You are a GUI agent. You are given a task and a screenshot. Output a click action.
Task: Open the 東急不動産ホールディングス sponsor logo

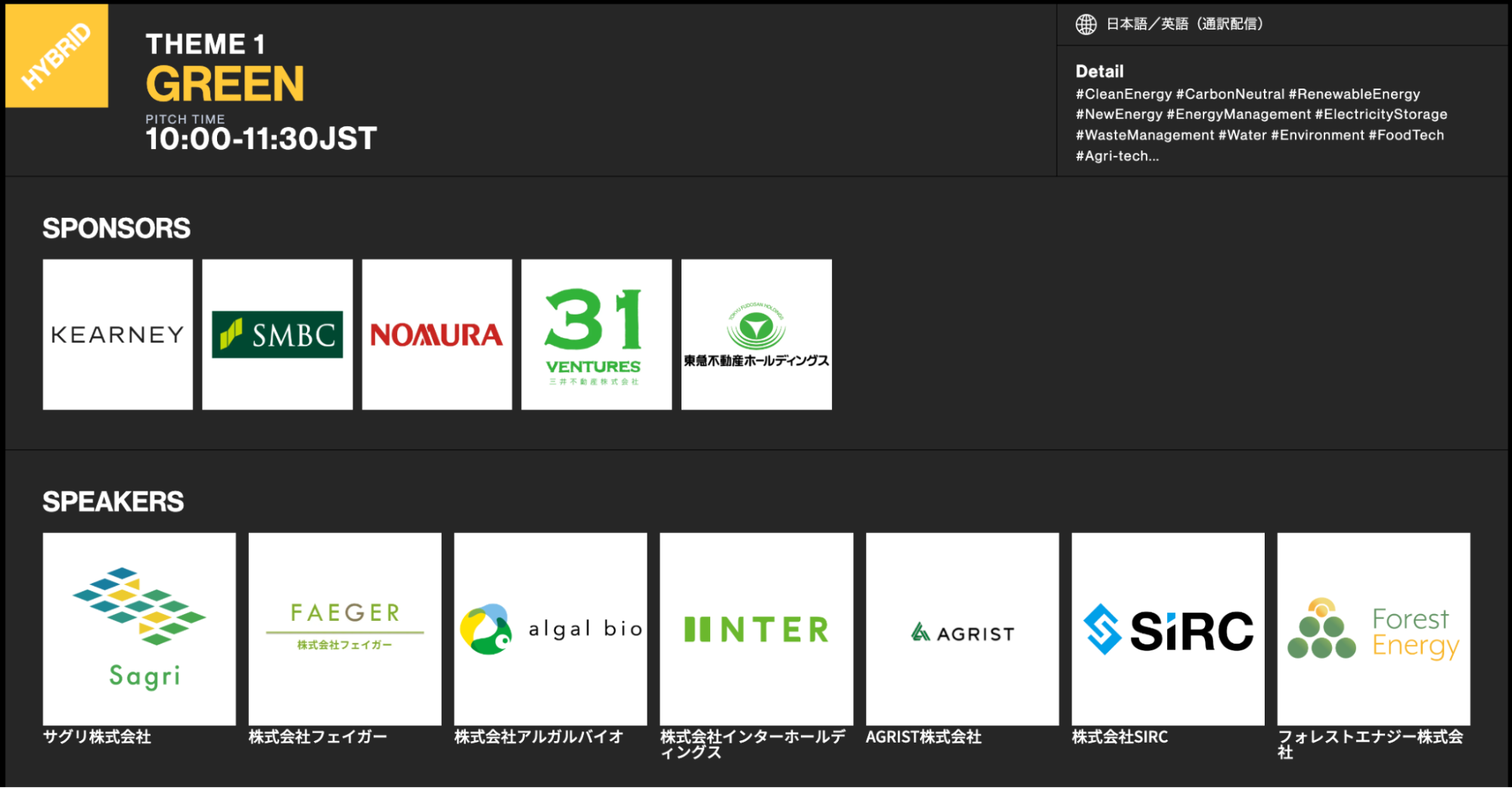756,334
